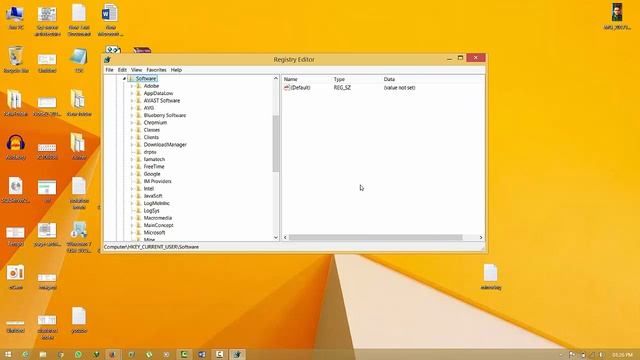Select the DownloadManager key

(x=165, y=145)
